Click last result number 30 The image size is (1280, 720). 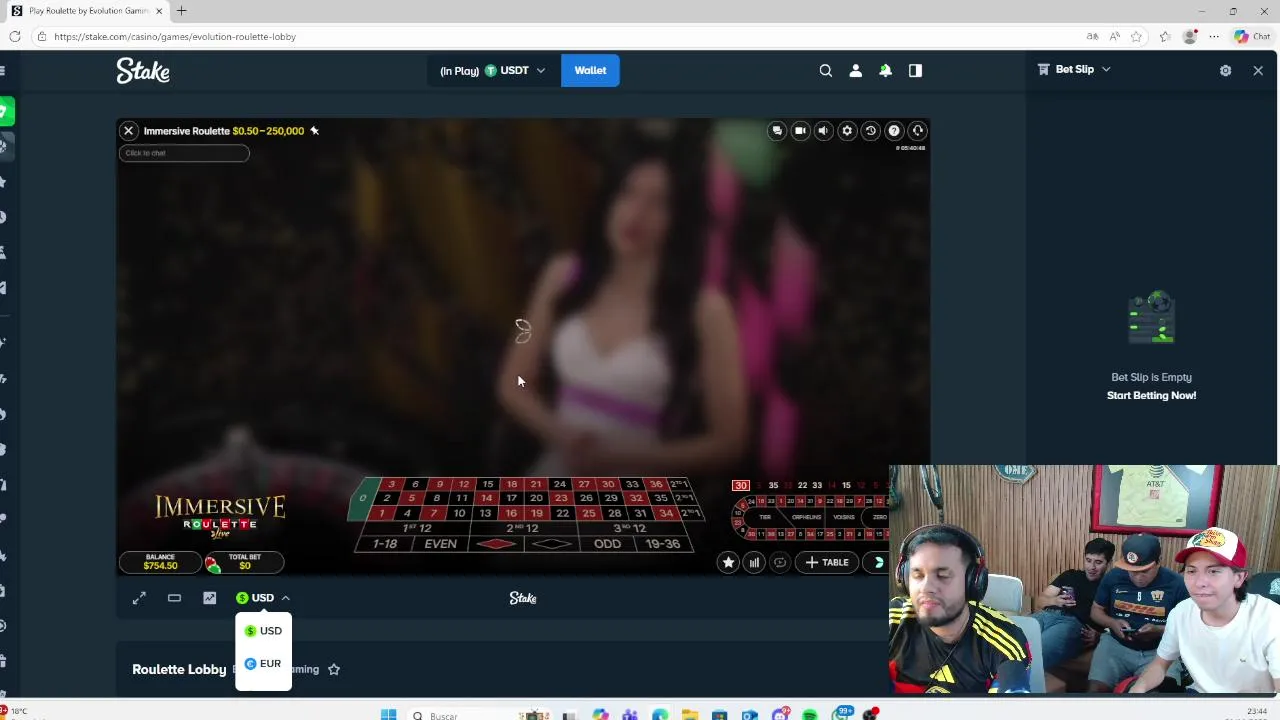pyautogui.click(x=741, y=485)
